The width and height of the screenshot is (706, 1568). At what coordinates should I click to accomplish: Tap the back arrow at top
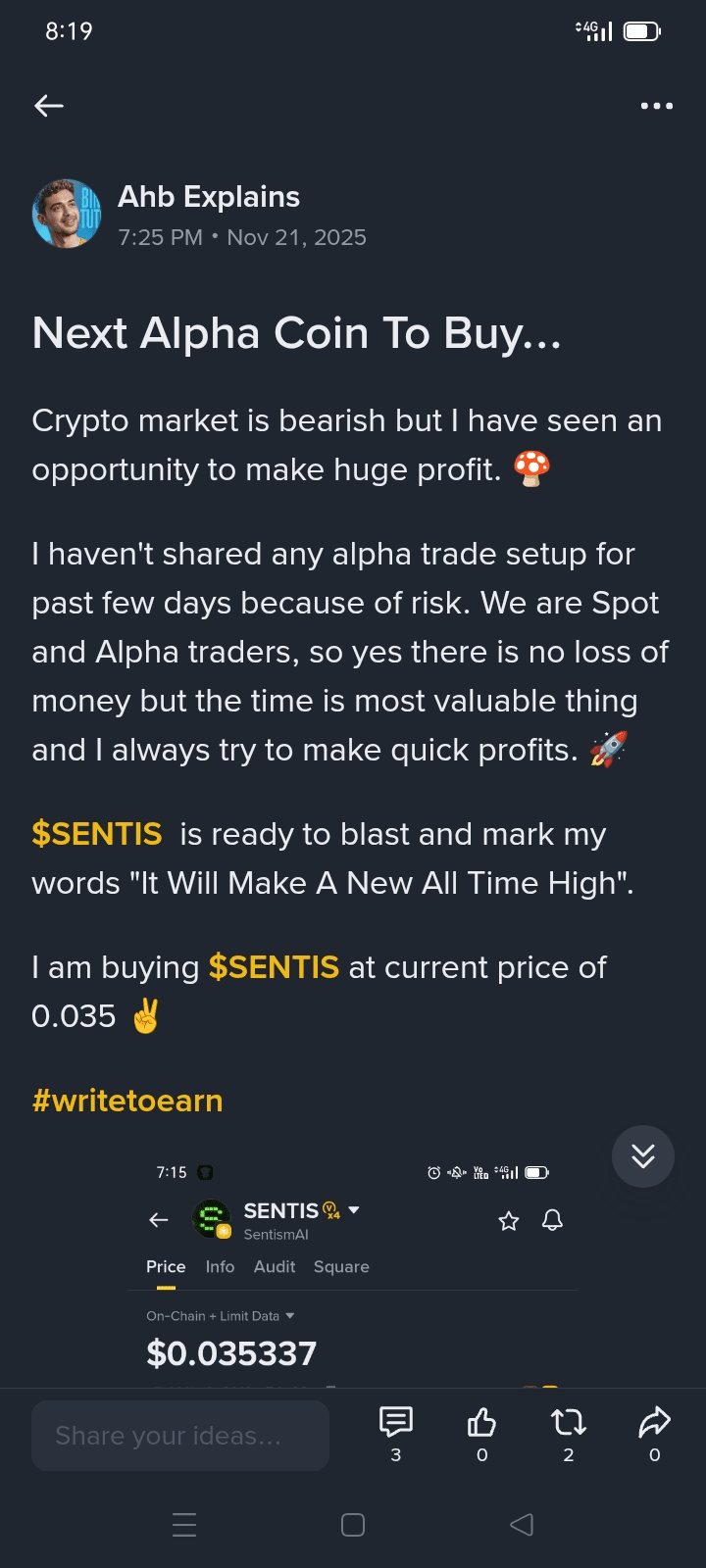click(49, 106)
